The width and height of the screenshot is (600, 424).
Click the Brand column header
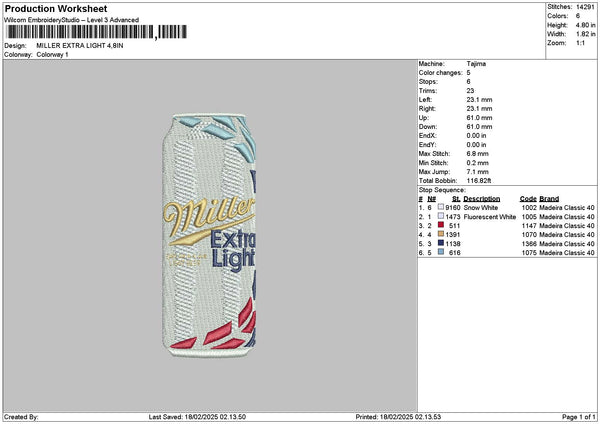click(549, 199)
